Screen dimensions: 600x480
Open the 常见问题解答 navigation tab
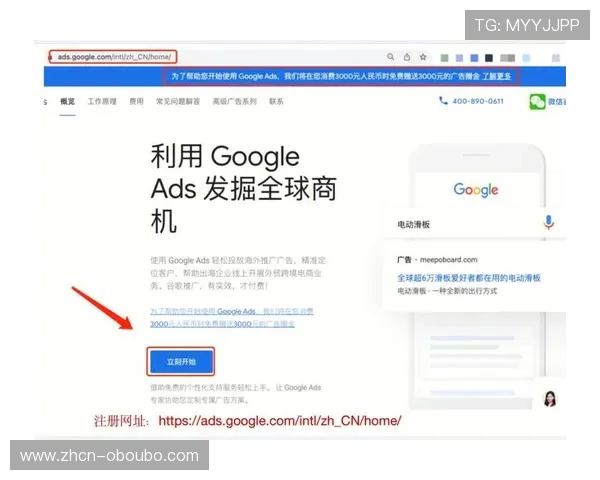[x=178, y=101]
